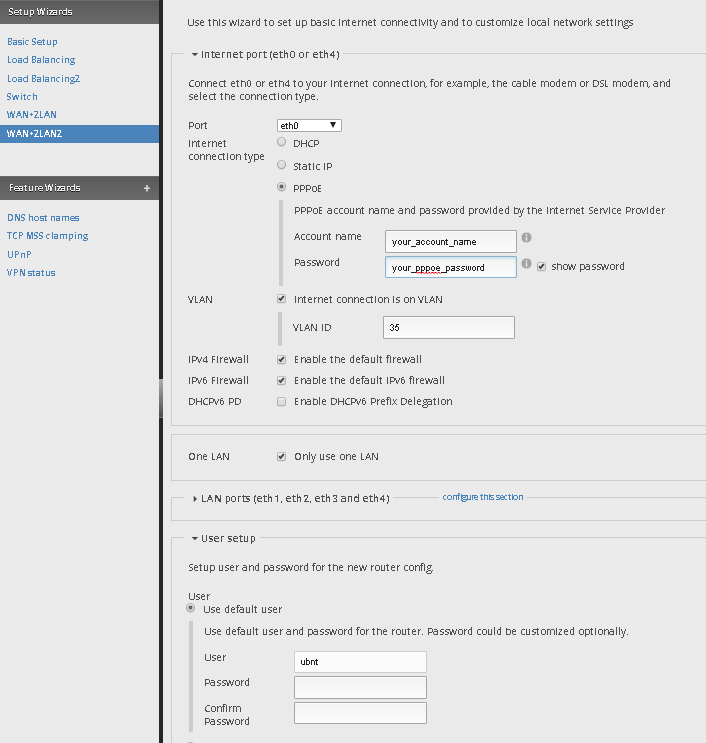The width and height of the screenshot is (706, 743).
Task: Click the configure this section link
Action: click(482, 497)
